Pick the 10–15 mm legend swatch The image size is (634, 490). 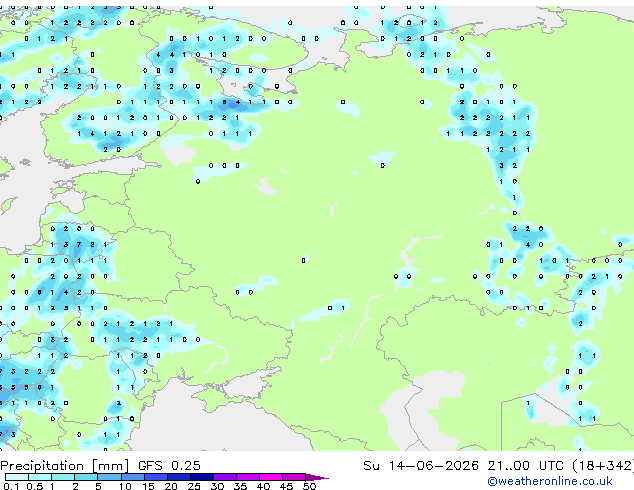click(133, 477)
